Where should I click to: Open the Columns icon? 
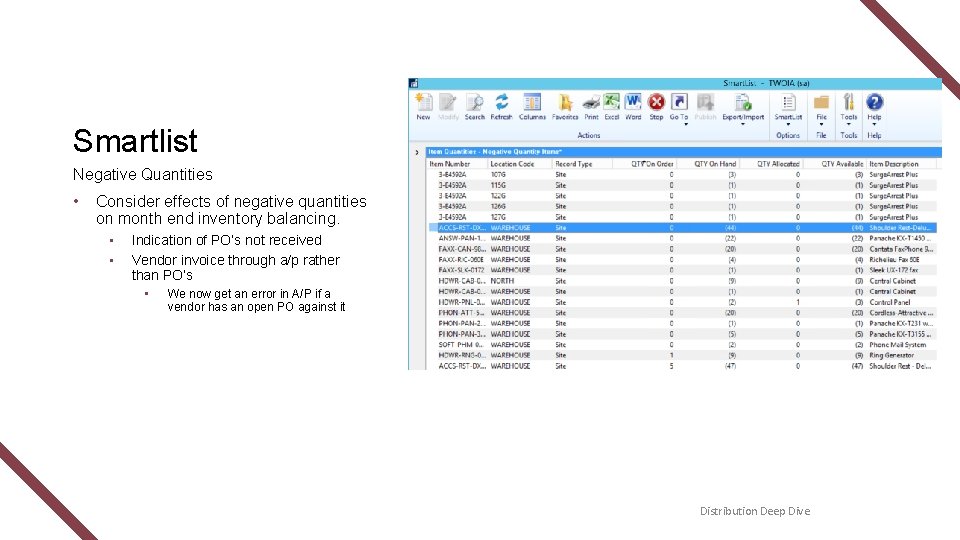pyautogui.click(x=532, y=102)
